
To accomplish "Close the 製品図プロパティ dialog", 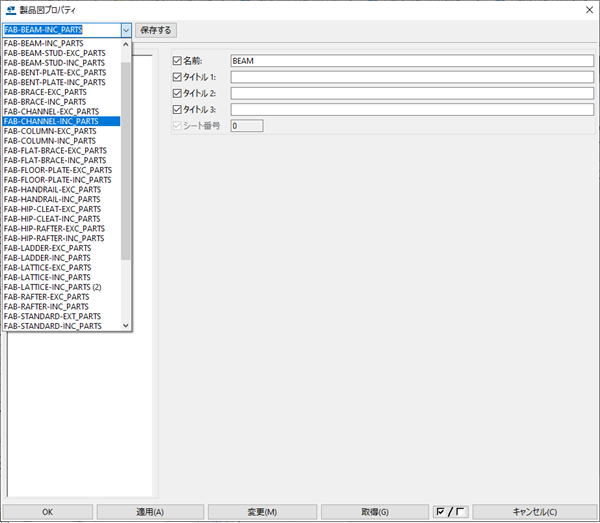I will coord(589,10).
